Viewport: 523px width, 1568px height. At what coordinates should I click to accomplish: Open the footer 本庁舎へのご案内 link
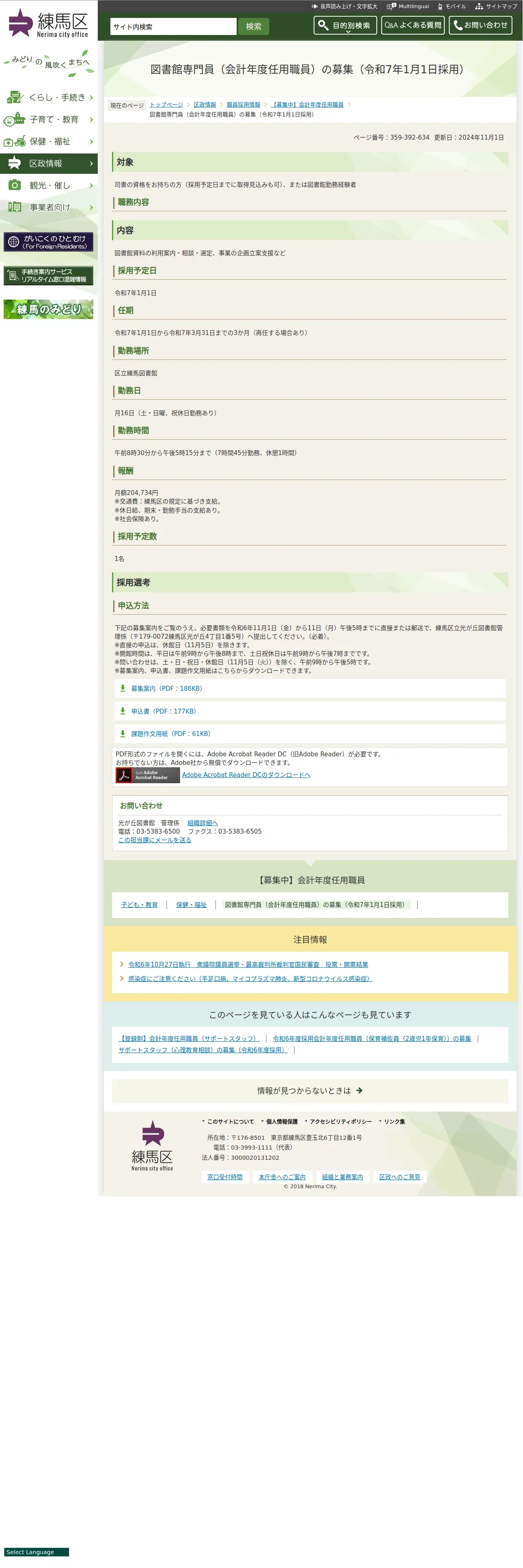click(282, 1176)
